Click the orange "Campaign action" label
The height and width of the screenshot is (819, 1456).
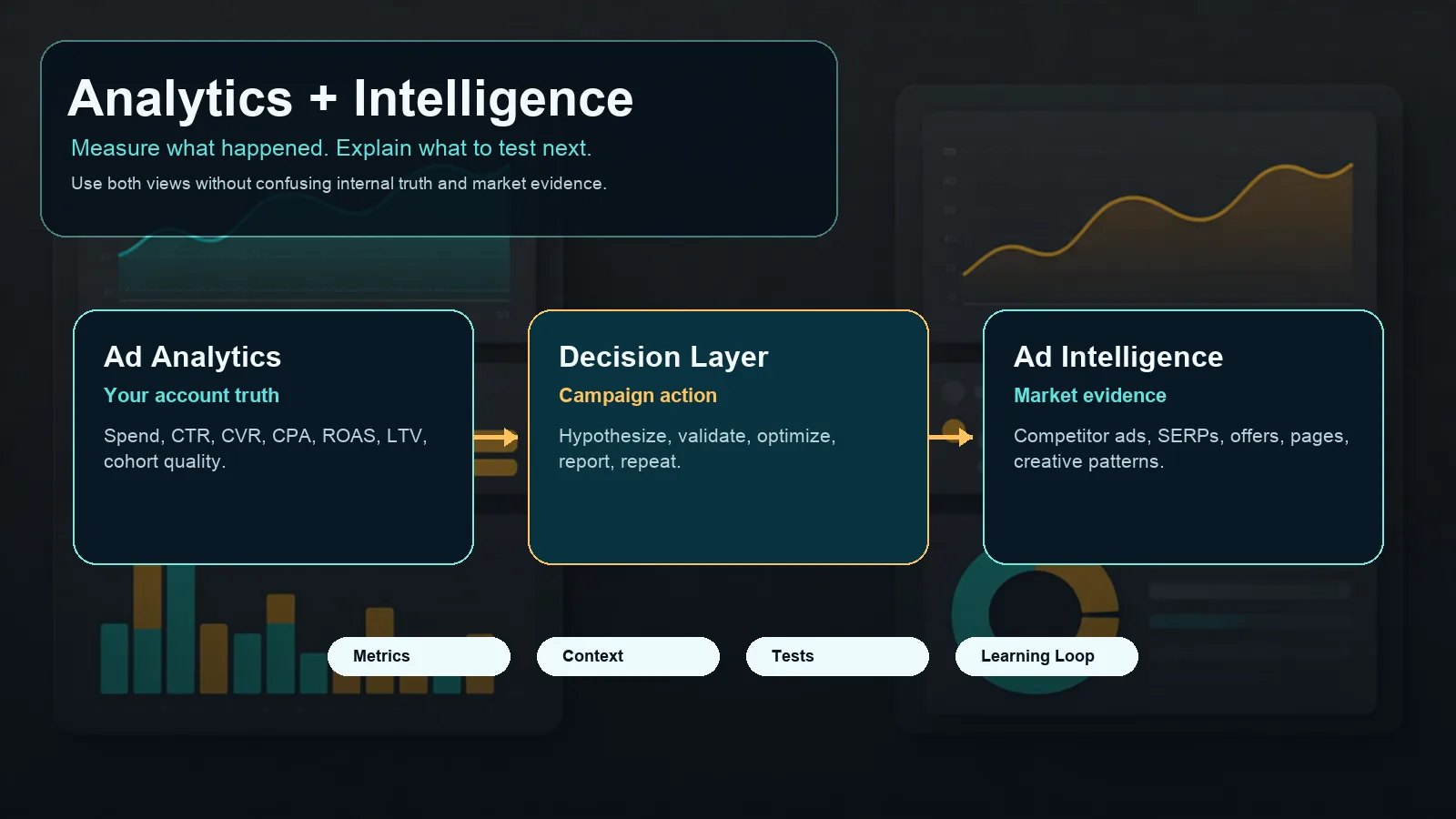pos(638,396)
